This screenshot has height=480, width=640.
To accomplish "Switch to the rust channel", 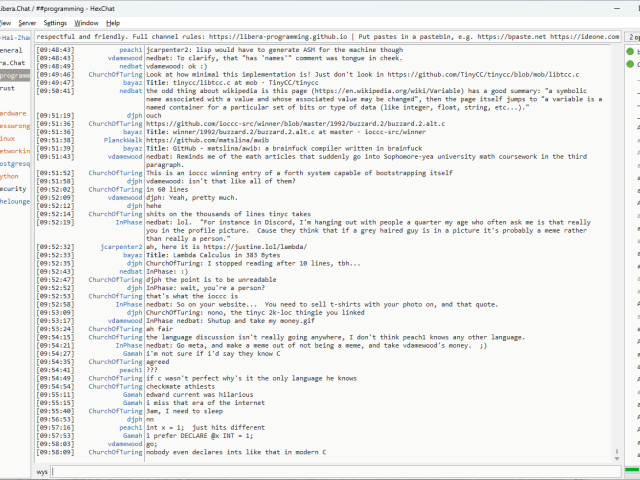I will tap(10, 88).
